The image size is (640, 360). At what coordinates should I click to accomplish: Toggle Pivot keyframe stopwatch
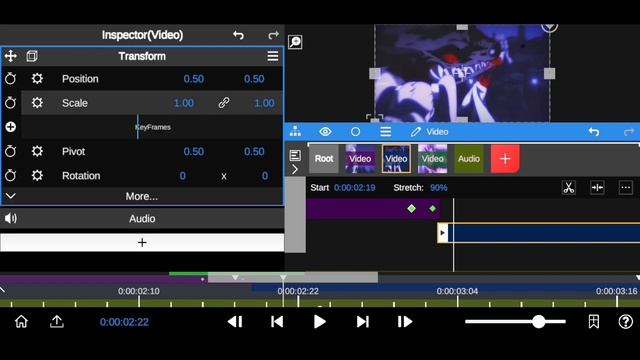[x=11, y=151]
